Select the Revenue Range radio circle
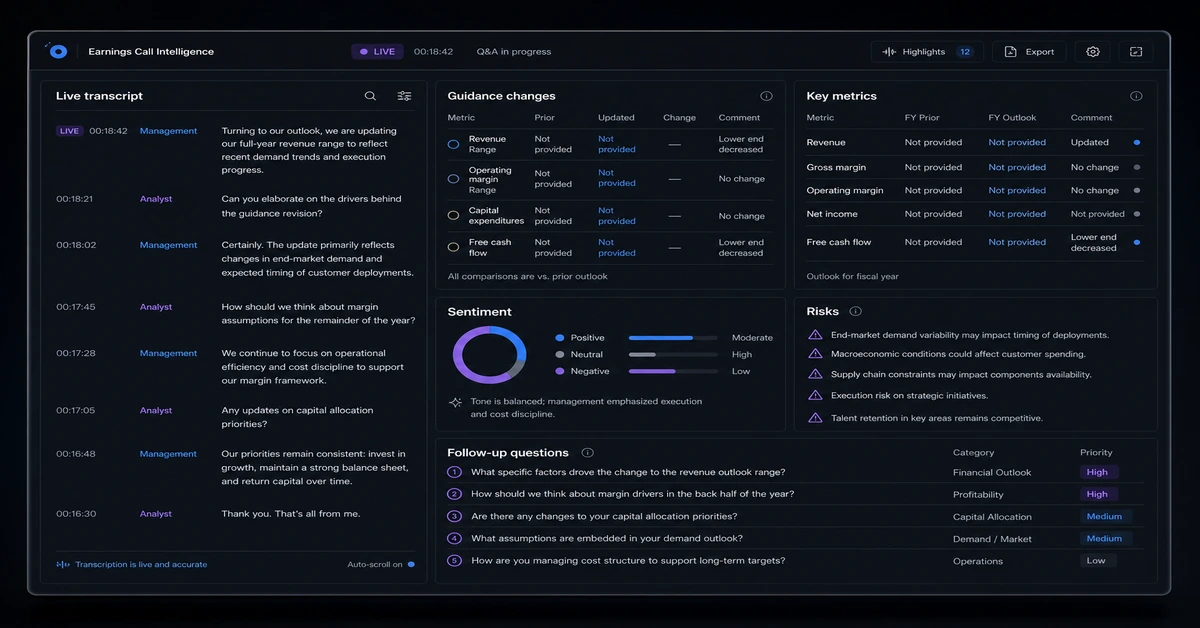1200x628 pixels. (453, 144)
